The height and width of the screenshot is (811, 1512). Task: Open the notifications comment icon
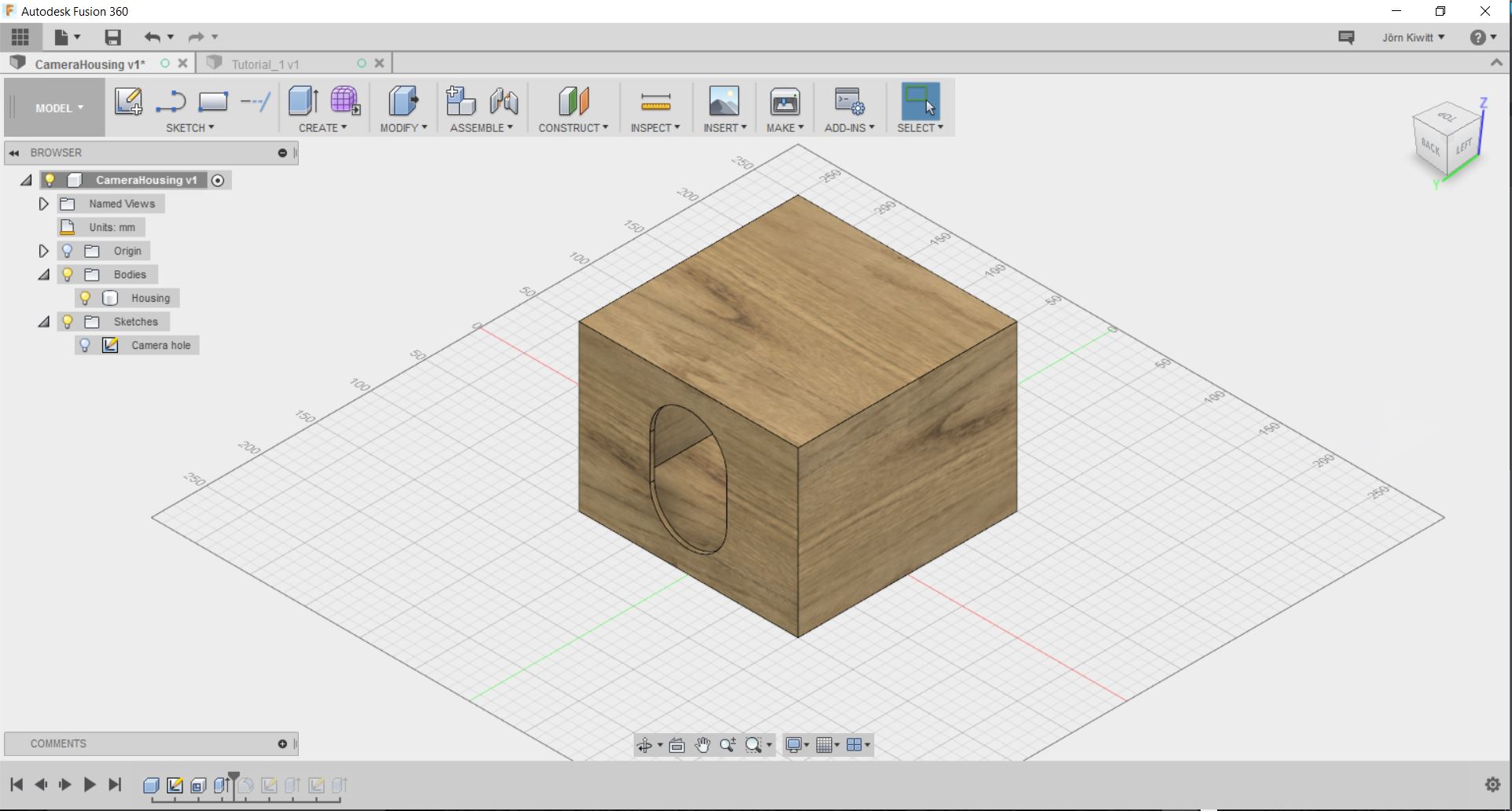coord(1346,37)
